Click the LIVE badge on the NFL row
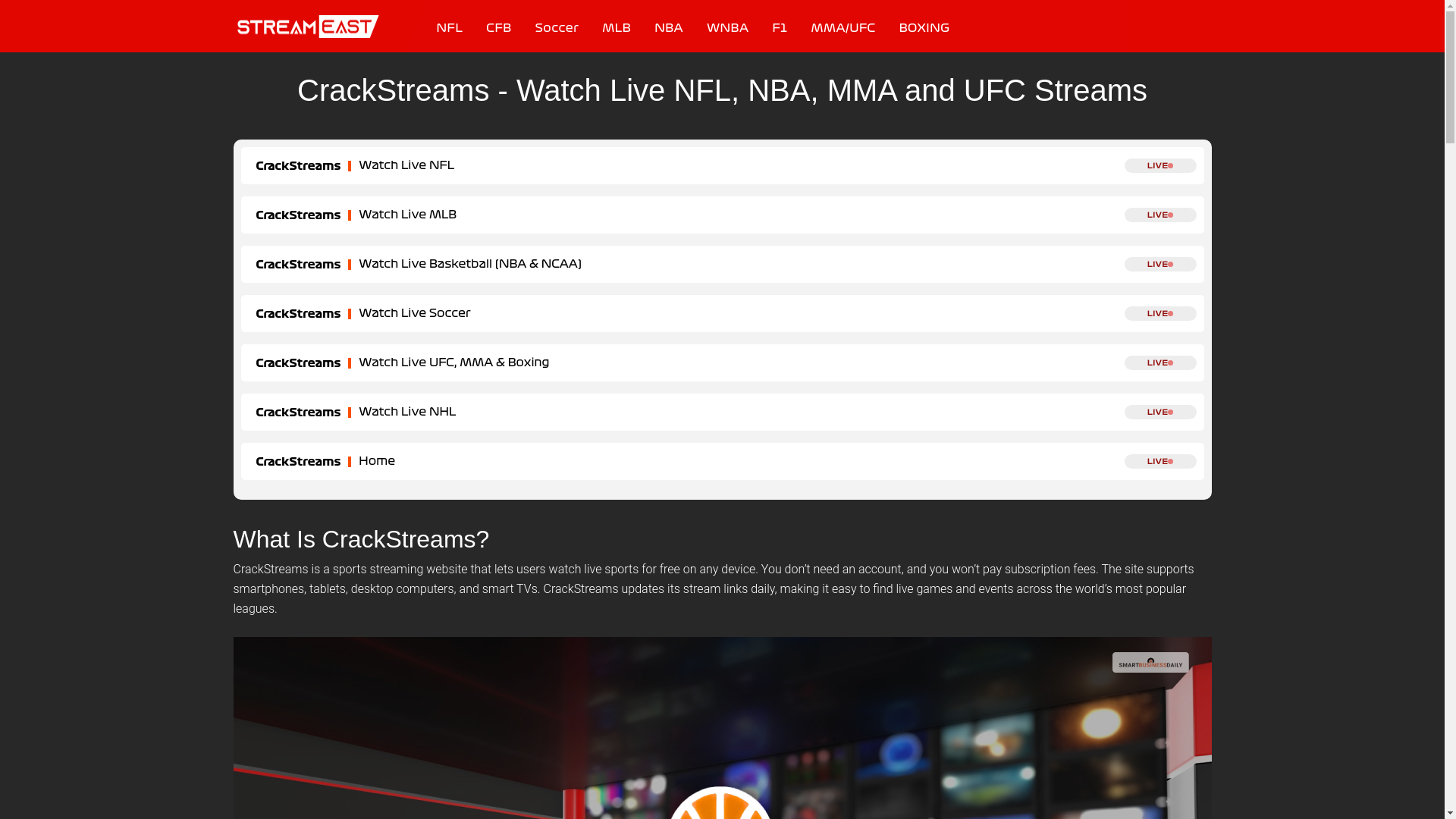Viewport: 1456px width, 819px height. pyautogui.click(x=1160, y=165)
